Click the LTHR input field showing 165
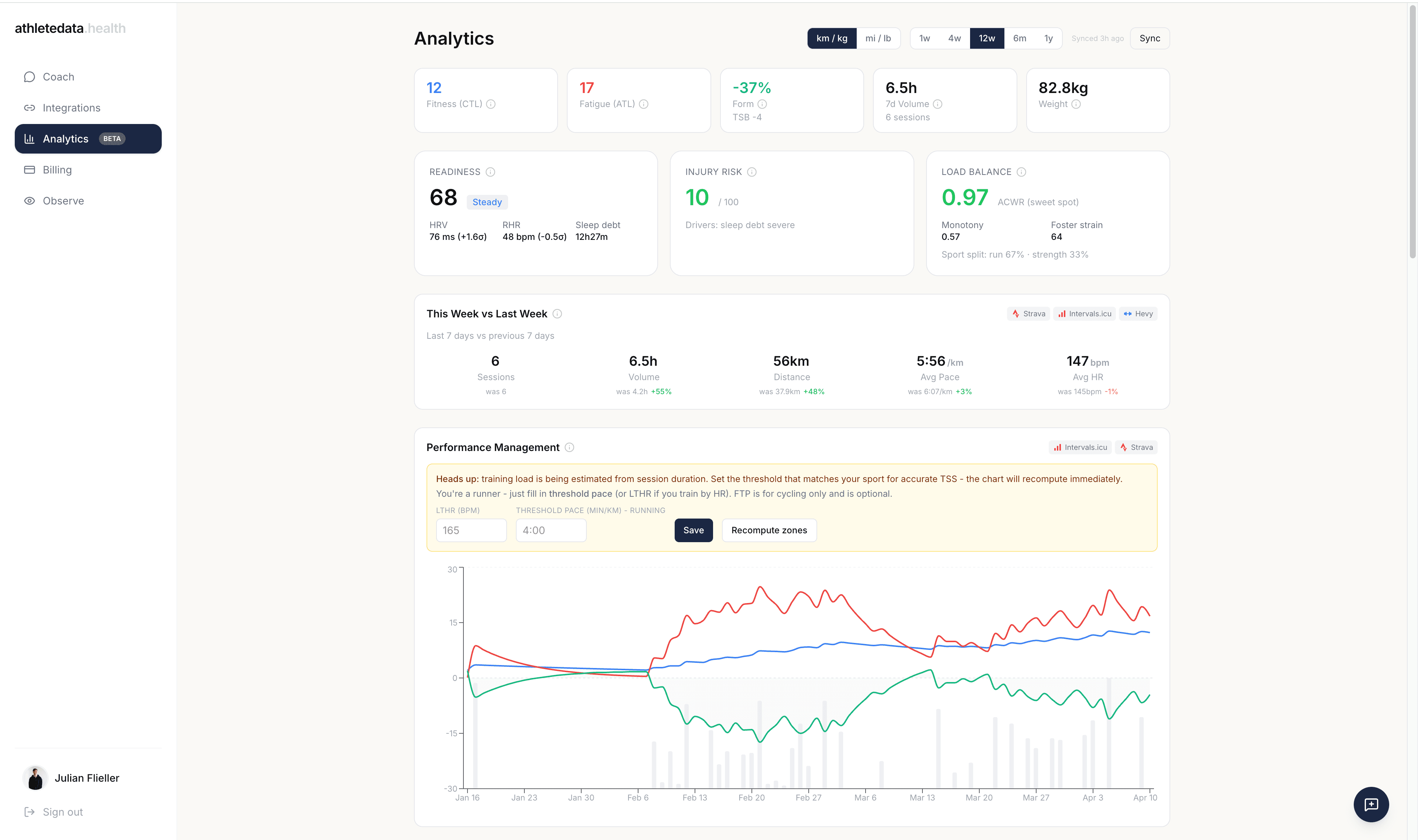 coord(471,530)
